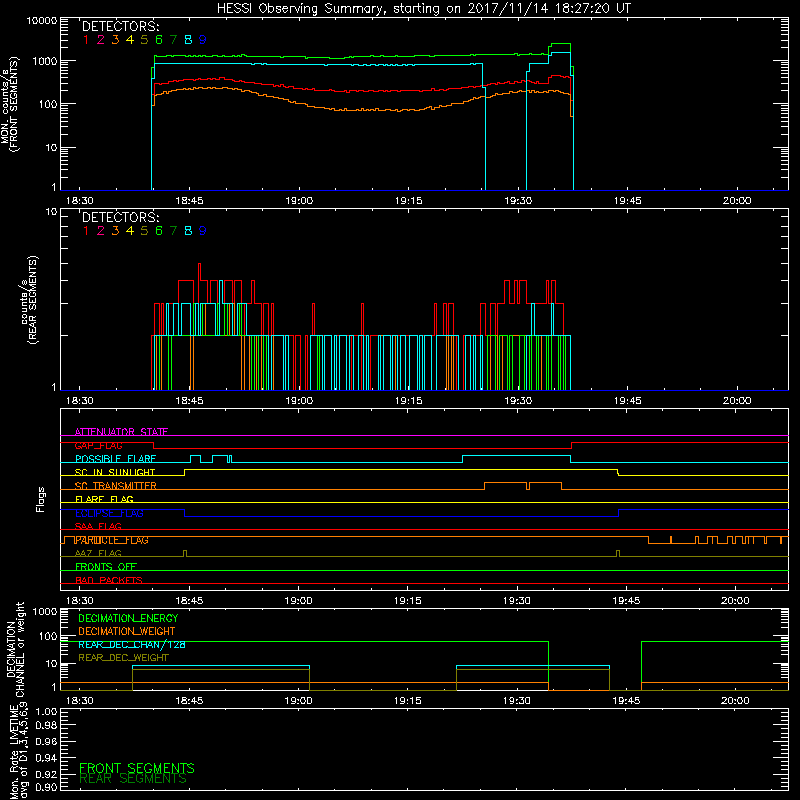Click the HESSI Observing Summary title text

pyautogui.click(x=423, y=9)
